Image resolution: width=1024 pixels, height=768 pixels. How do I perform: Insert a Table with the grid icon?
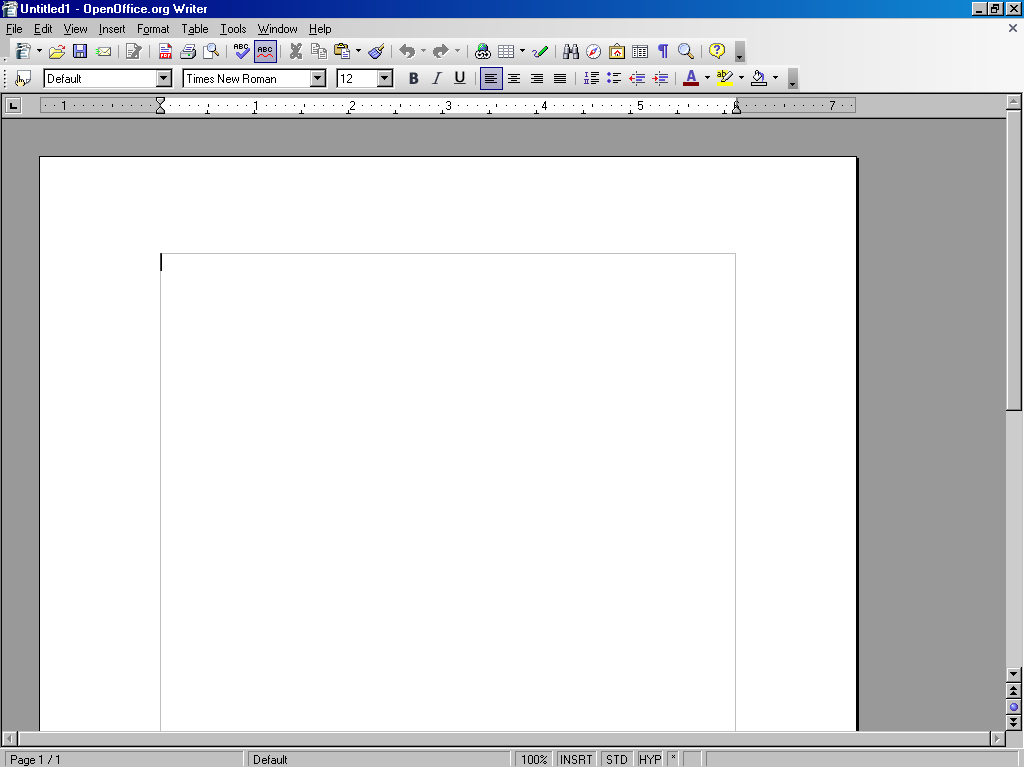(x=506, y=51)
